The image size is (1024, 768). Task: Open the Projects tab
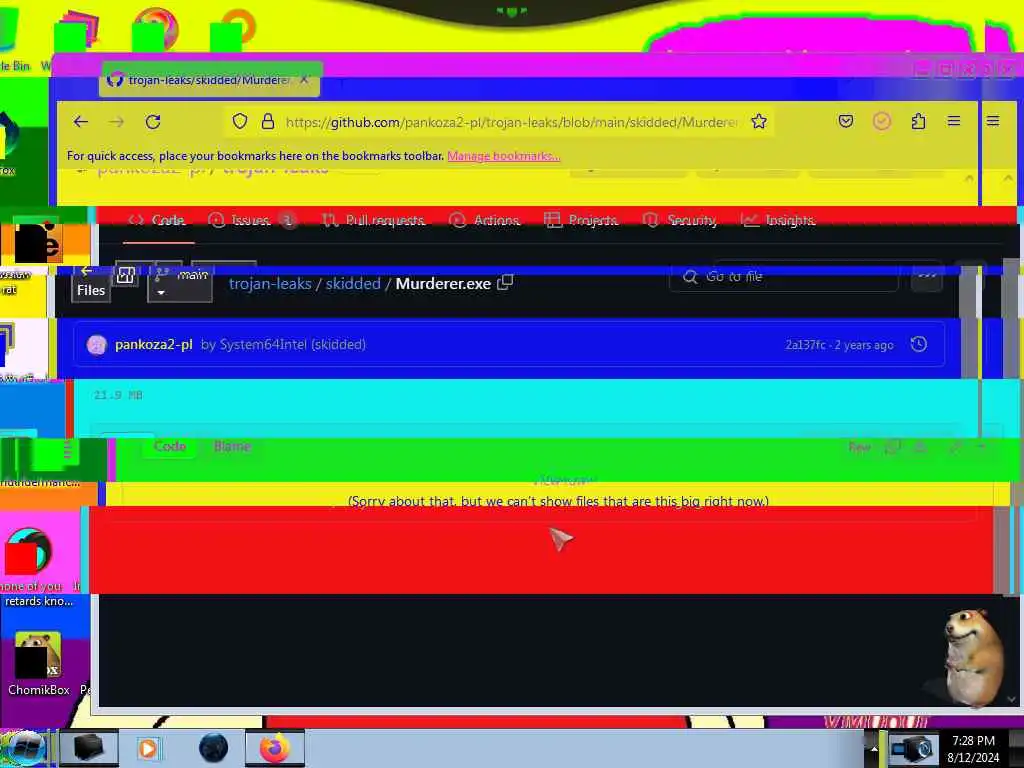581,221
